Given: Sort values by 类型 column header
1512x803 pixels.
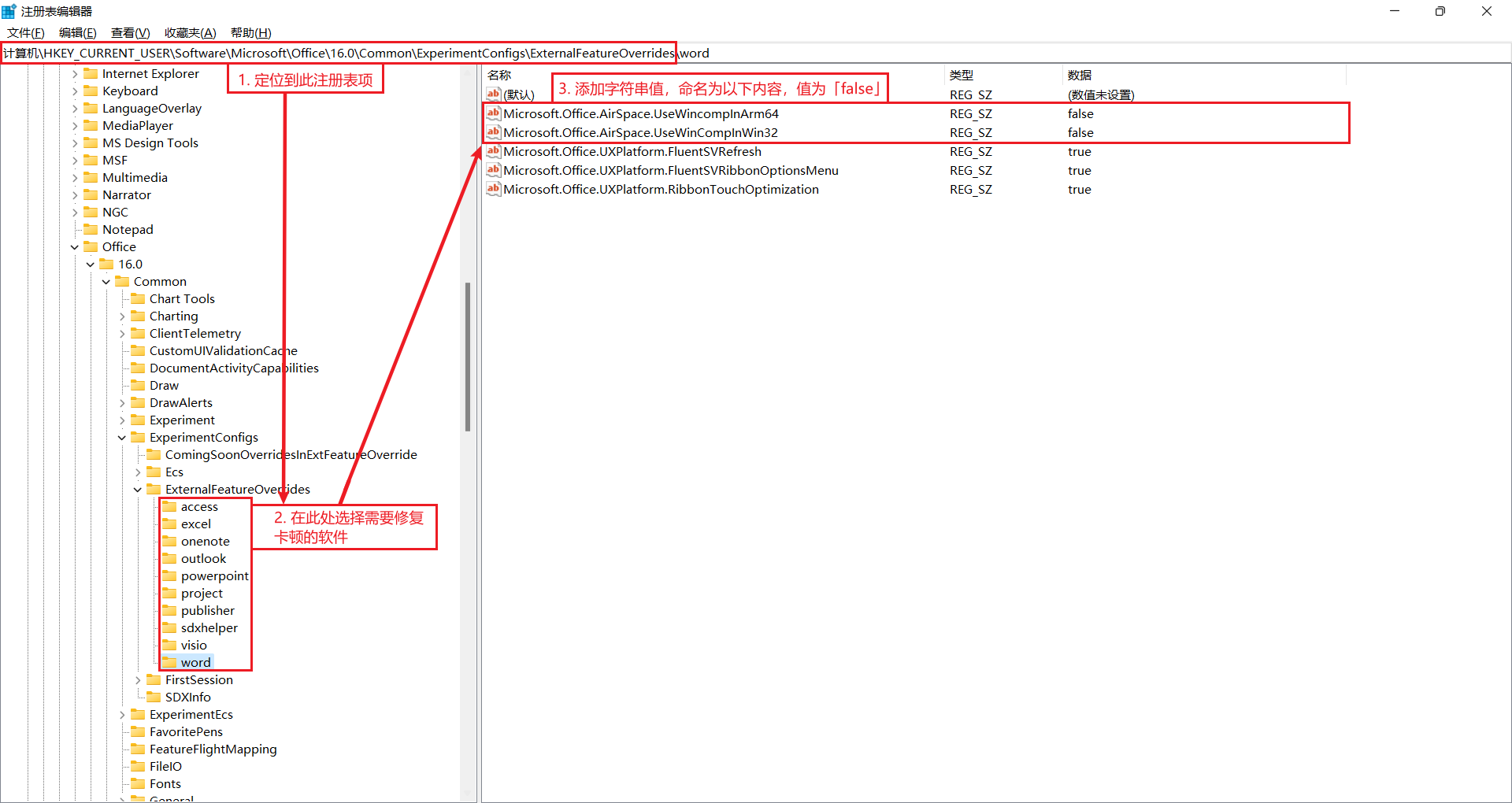Looking at the screenshot, I should (1002, 75).
